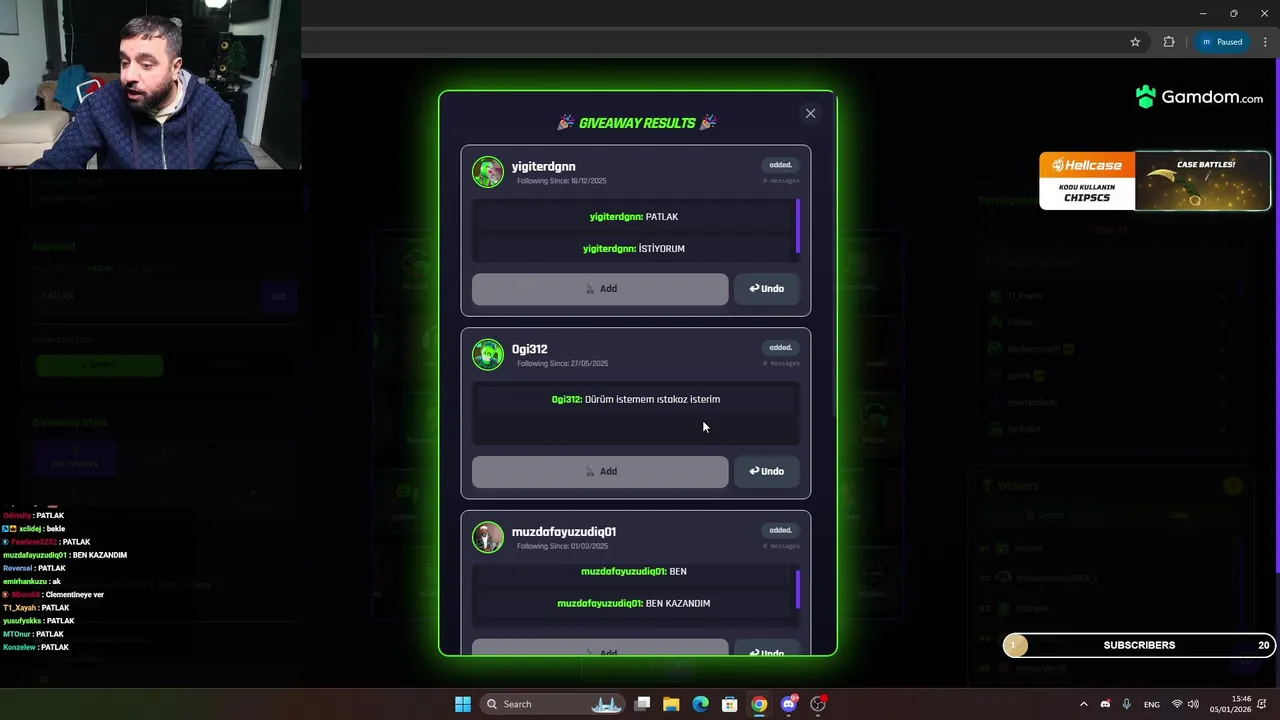Change the ENG input language
The width and height of the screenshot is (1280, 720).
(x=1152, y=704)
